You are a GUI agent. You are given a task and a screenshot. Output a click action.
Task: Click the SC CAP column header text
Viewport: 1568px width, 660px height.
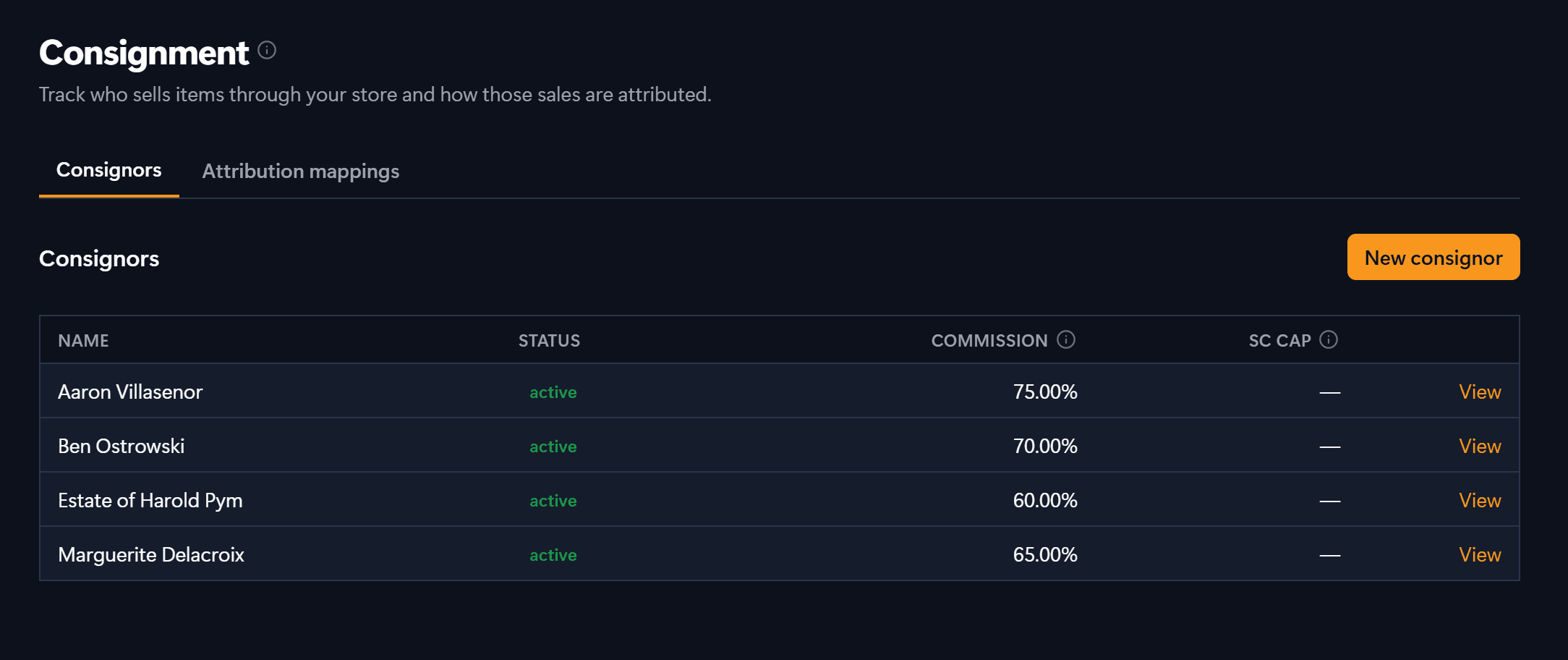click(1279, 340)
